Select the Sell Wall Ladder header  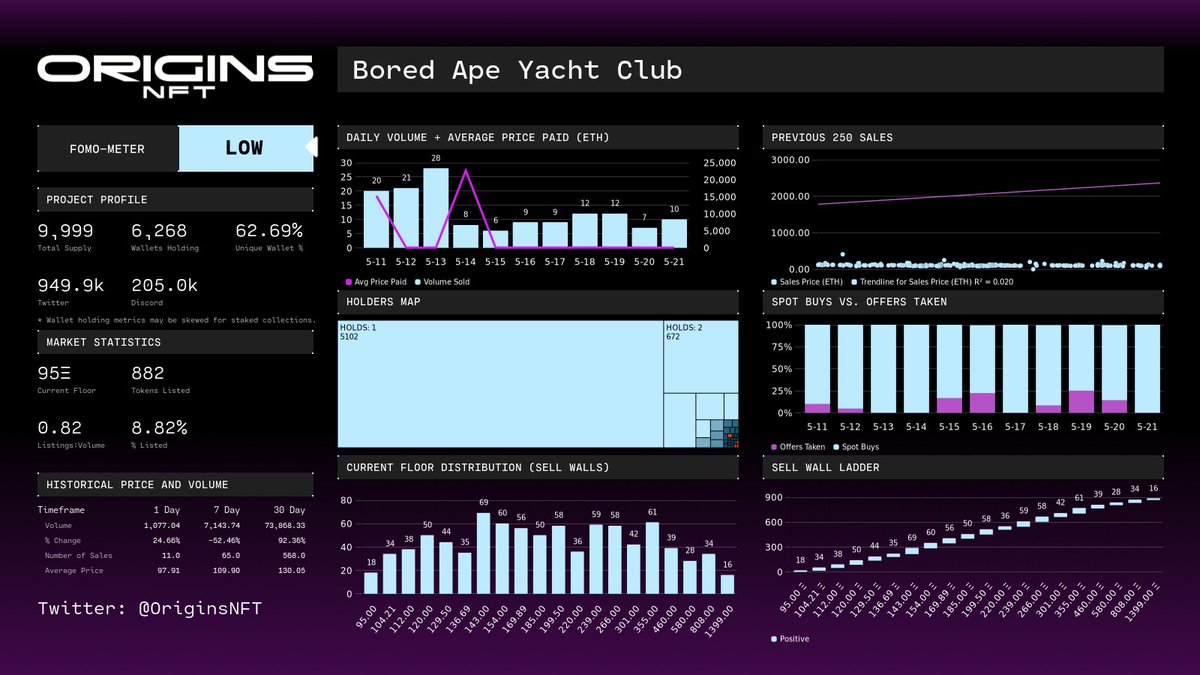[x=963, y=467]
